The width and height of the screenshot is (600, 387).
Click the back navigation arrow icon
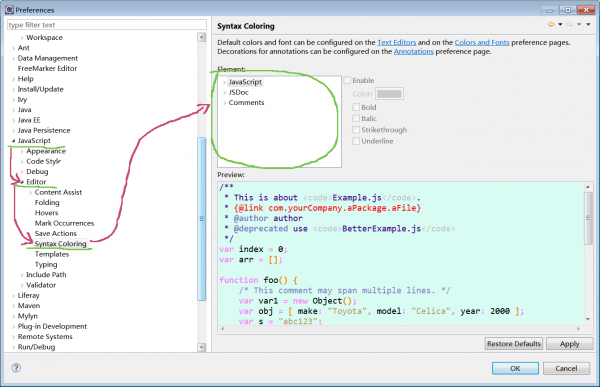pyautogui.click(x=551, y=24)
